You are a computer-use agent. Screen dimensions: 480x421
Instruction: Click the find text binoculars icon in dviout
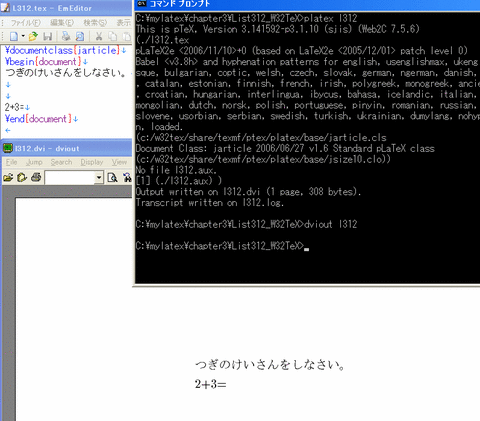click(x=127, y=178)
